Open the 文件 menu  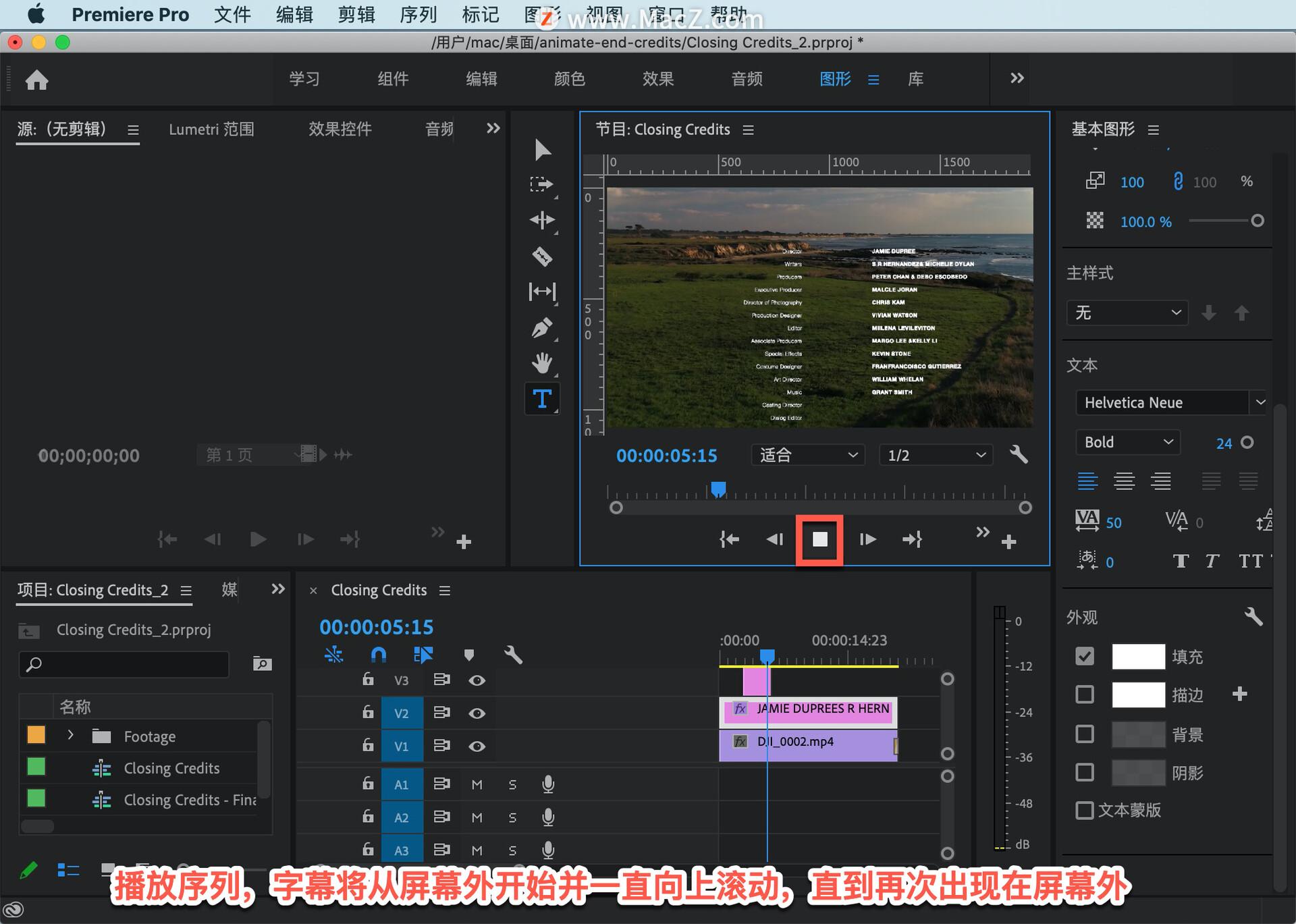(232, 14)
